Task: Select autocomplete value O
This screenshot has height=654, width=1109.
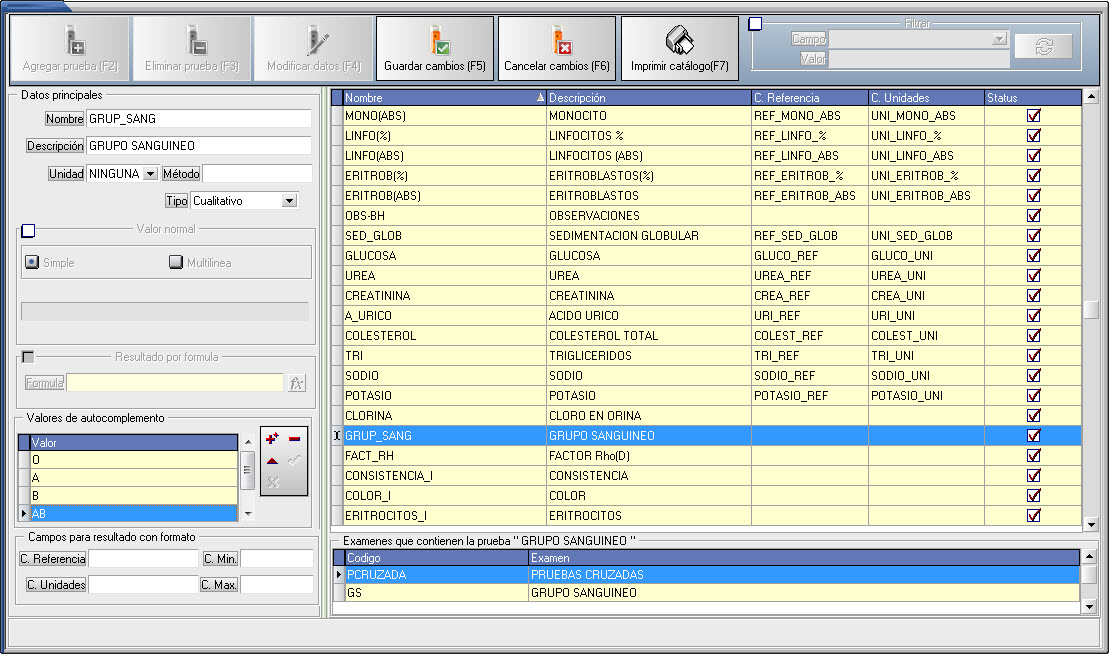Action: [x=134, y=460]
